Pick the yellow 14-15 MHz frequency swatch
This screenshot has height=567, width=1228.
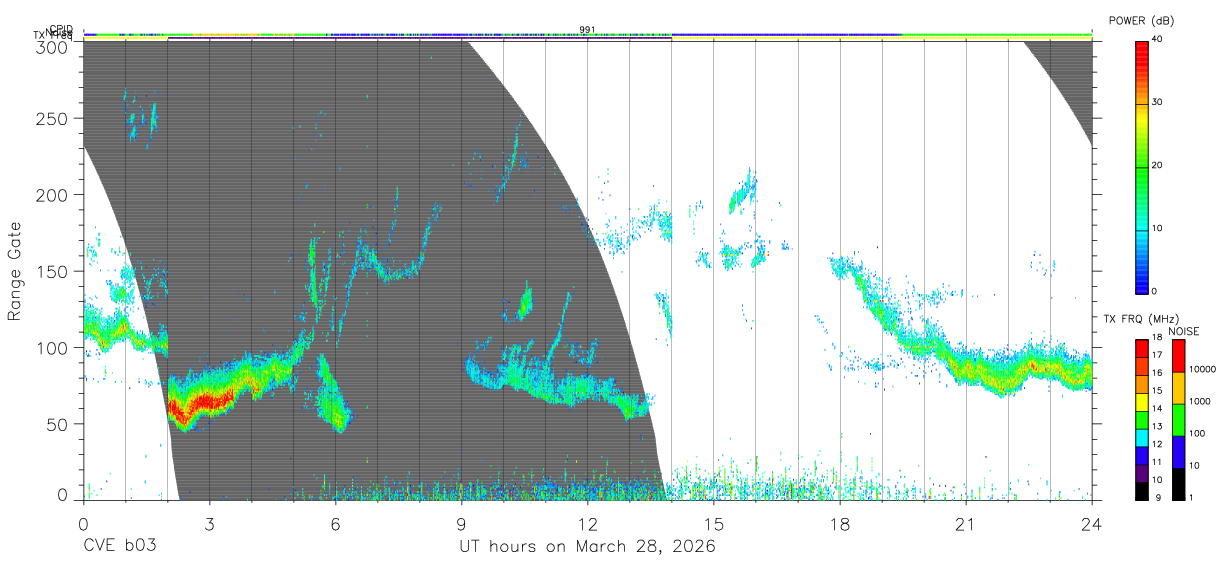1141,402
